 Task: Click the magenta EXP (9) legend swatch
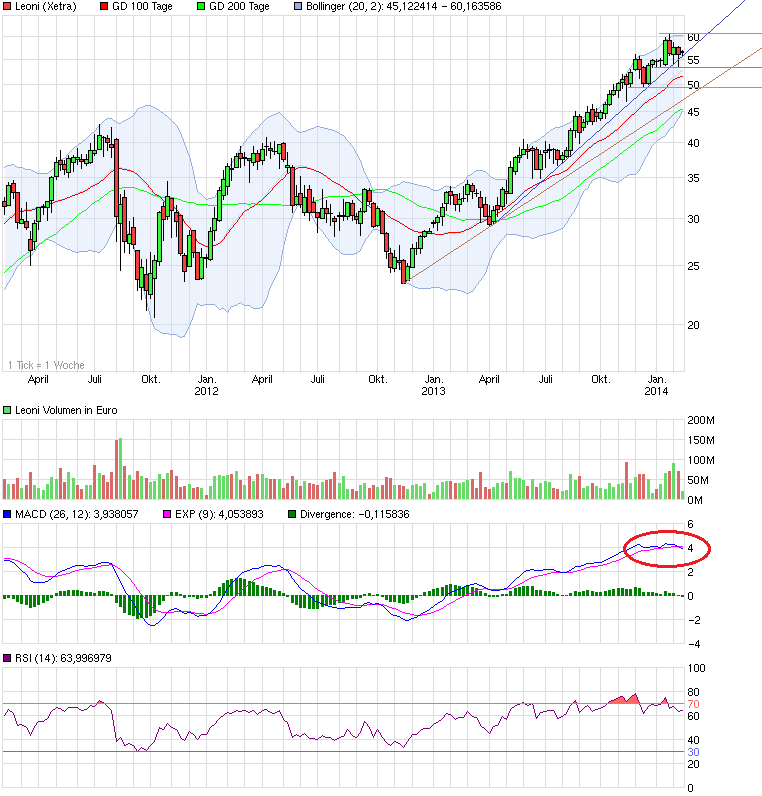tap(167, 514)
